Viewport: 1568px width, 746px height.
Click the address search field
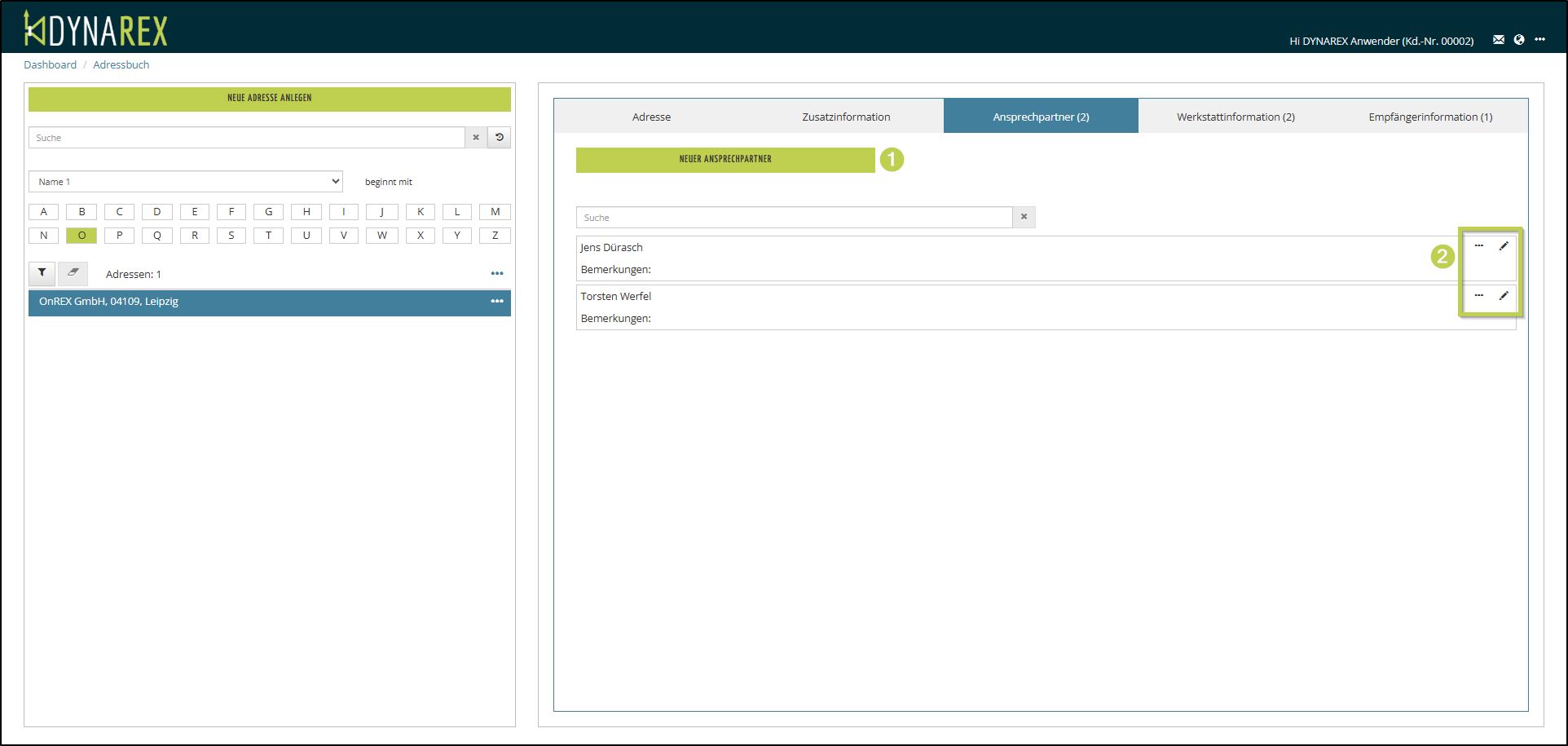click(246, 138)
